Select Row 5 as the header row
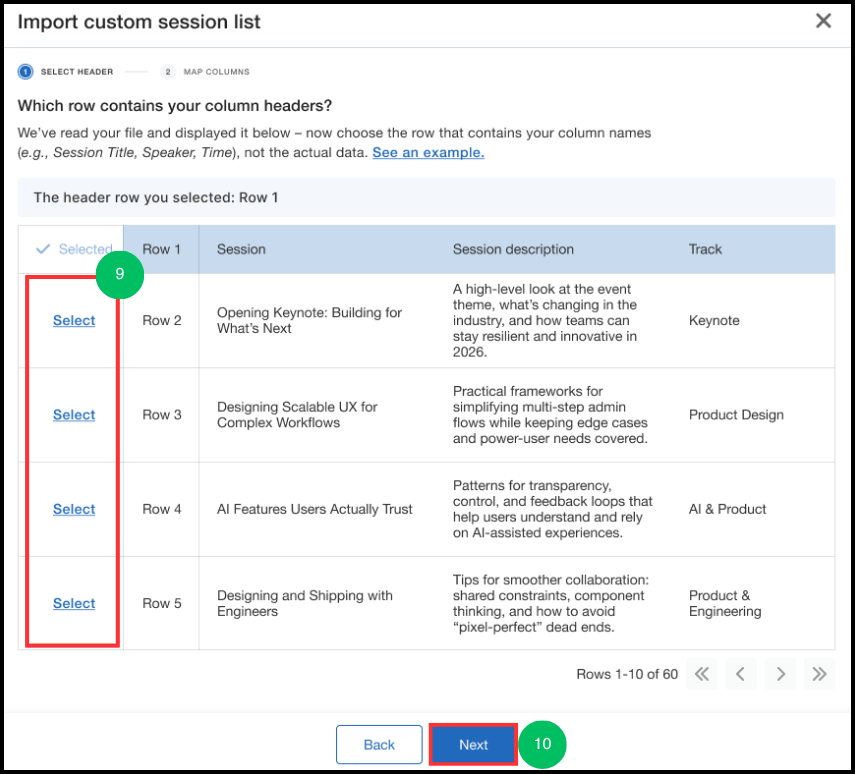Viewport: 855px width, 774px height. pos(74,603)
